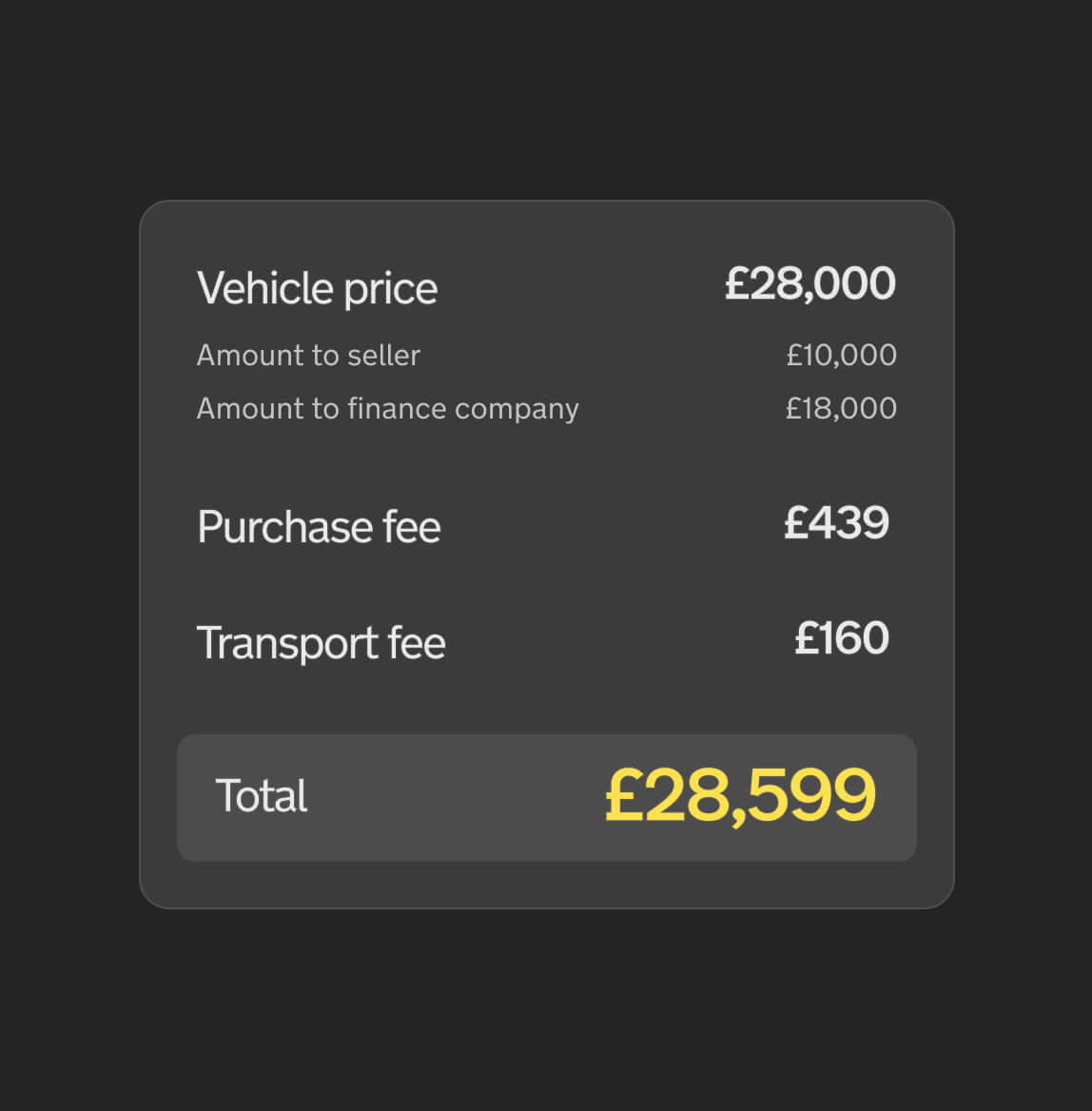The height and width of the screenshot is (1111, 1092).
Task: Select the £18,000 finance company amount
Action: [841, 408]
